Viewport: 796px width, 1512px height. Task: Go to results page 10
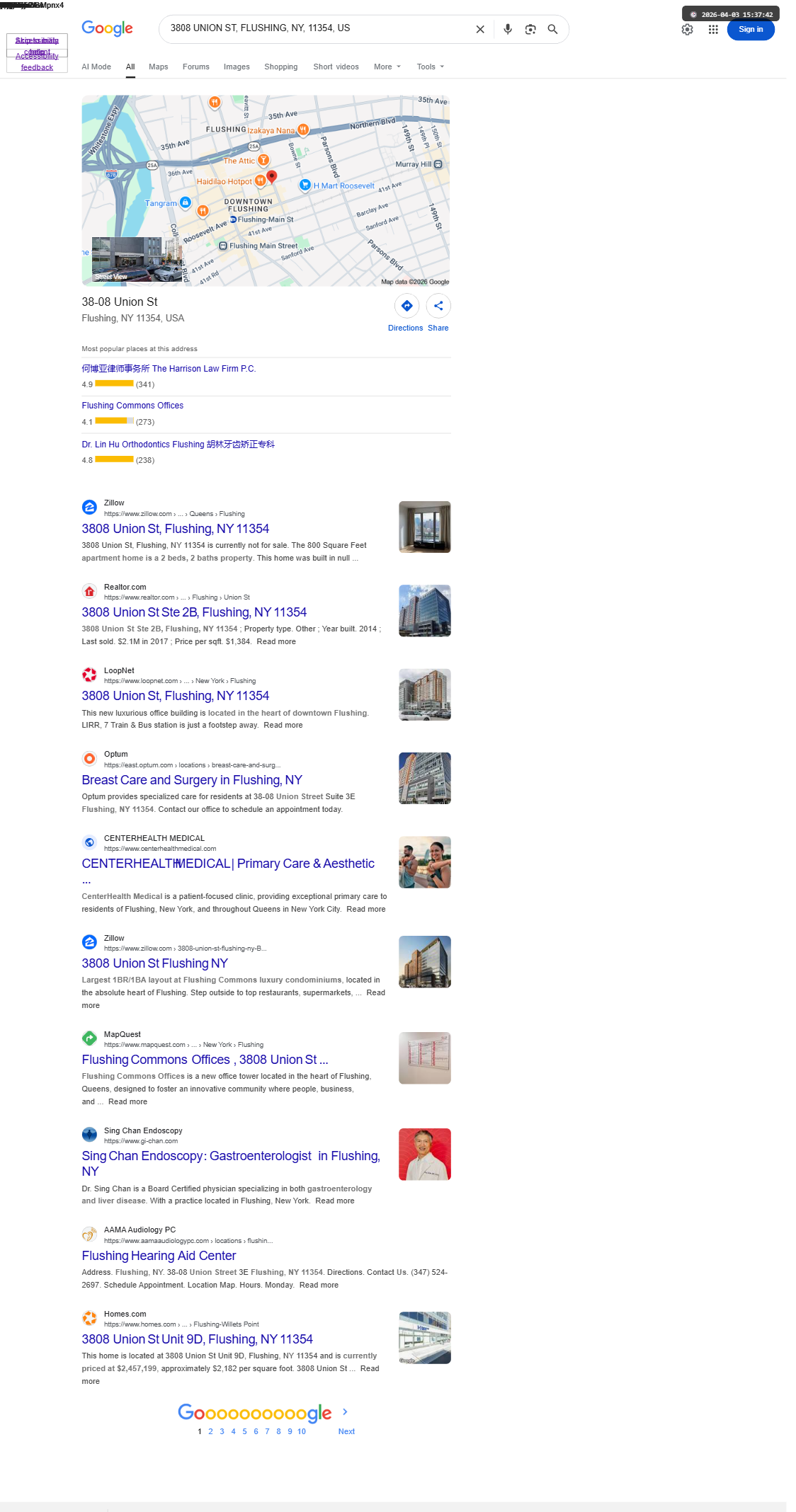coord(302,1431)
